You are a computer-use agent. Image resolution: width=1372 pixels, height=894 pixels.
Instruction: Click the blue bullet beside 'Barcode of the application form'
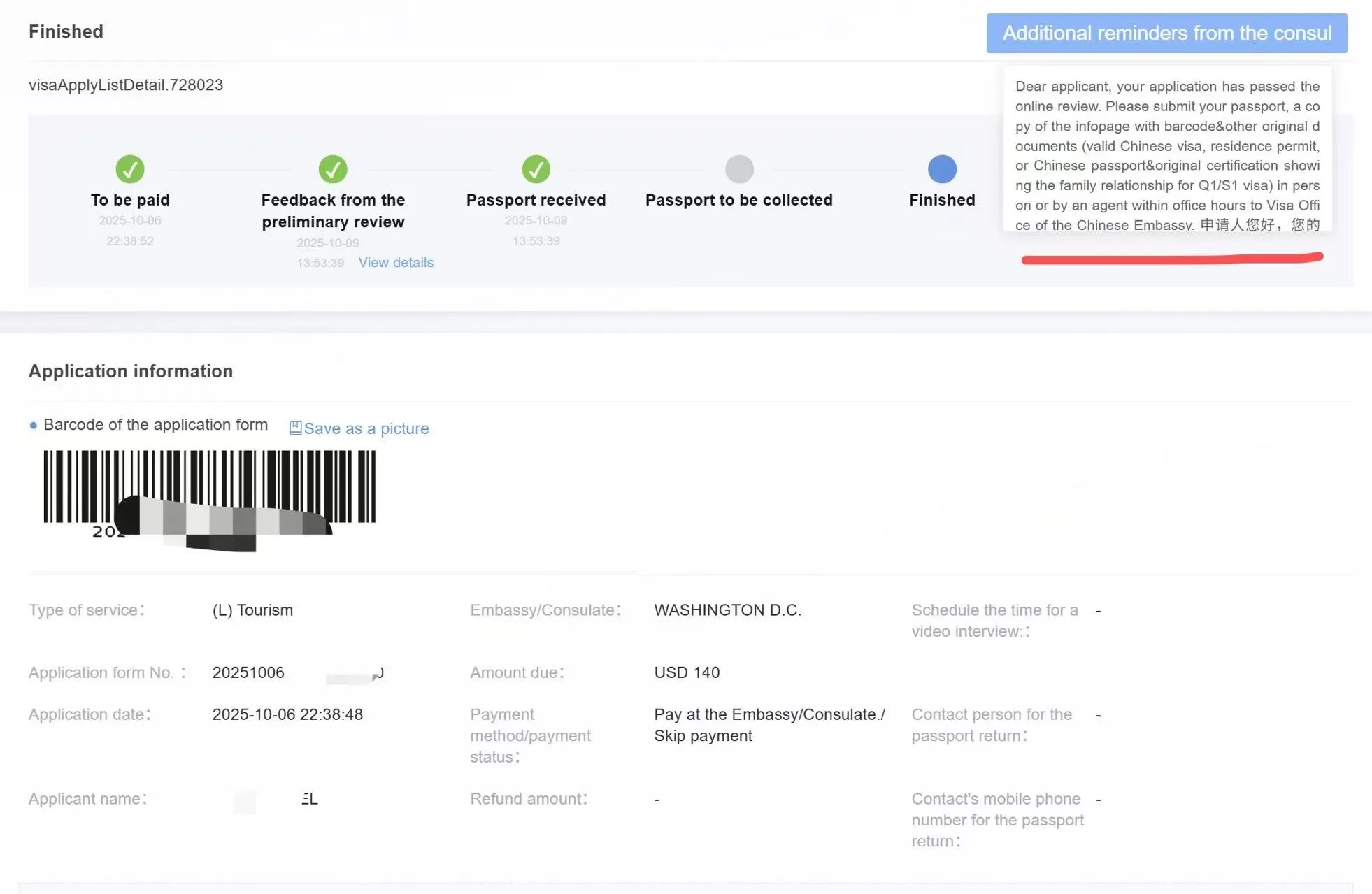33,424
